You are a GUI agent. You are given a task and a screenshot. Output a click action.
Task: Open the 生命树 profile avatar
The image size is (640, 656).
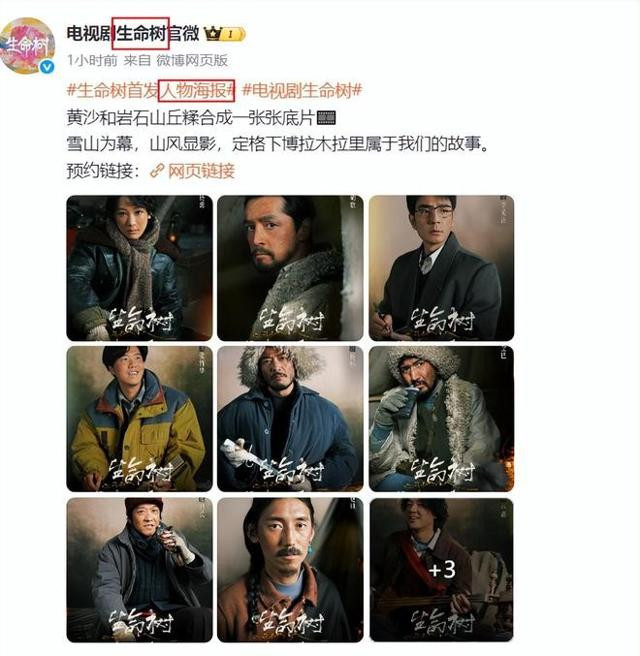[x=27, y=46]
